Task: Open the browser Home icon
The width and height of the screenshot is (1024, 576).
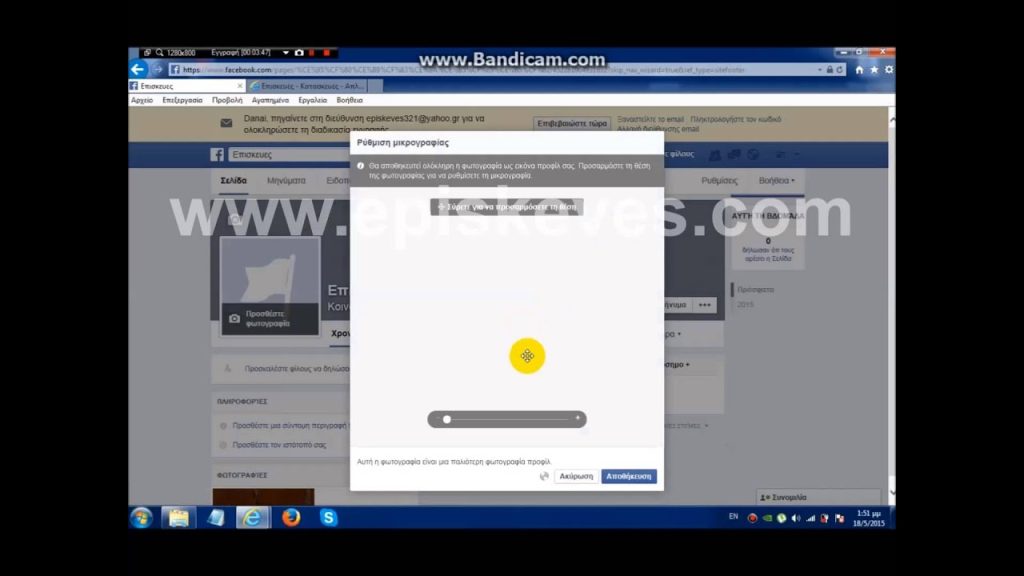Action: [x=859, y=70]
